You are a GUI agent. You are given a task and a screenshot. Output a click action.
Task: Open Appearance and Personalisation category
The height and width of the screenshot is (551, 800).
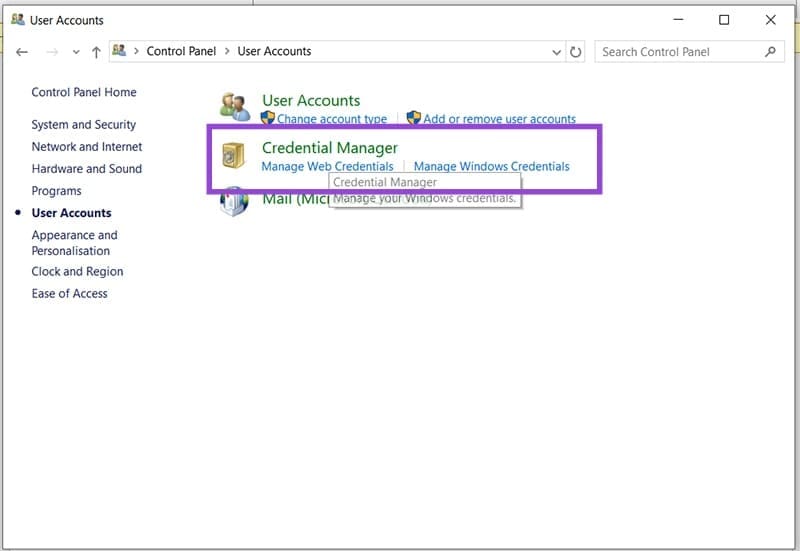[74, 243]
